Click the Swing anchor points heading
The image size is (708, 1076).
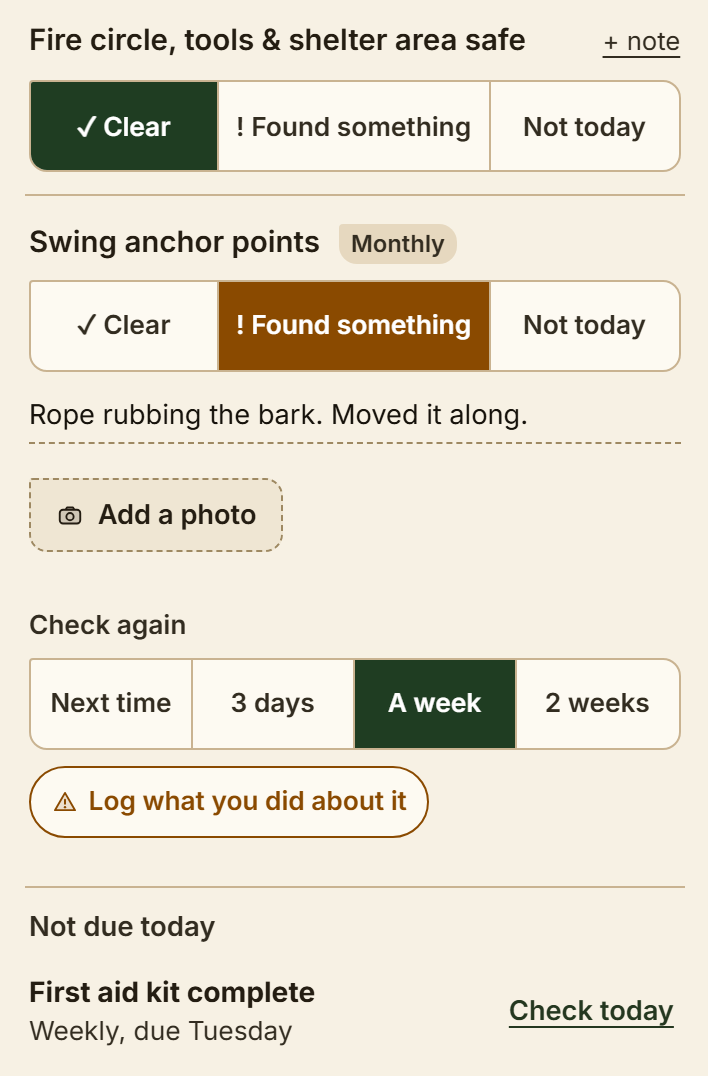tap(174, 242)
